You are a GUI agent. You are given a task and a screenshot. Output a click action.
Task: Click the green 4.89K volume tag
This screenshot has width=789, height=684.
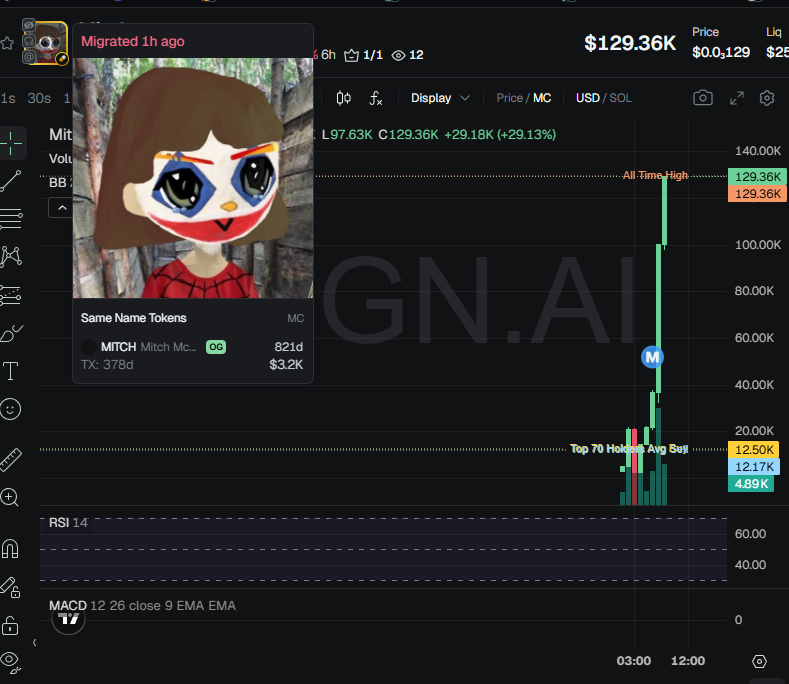point(751,484)
